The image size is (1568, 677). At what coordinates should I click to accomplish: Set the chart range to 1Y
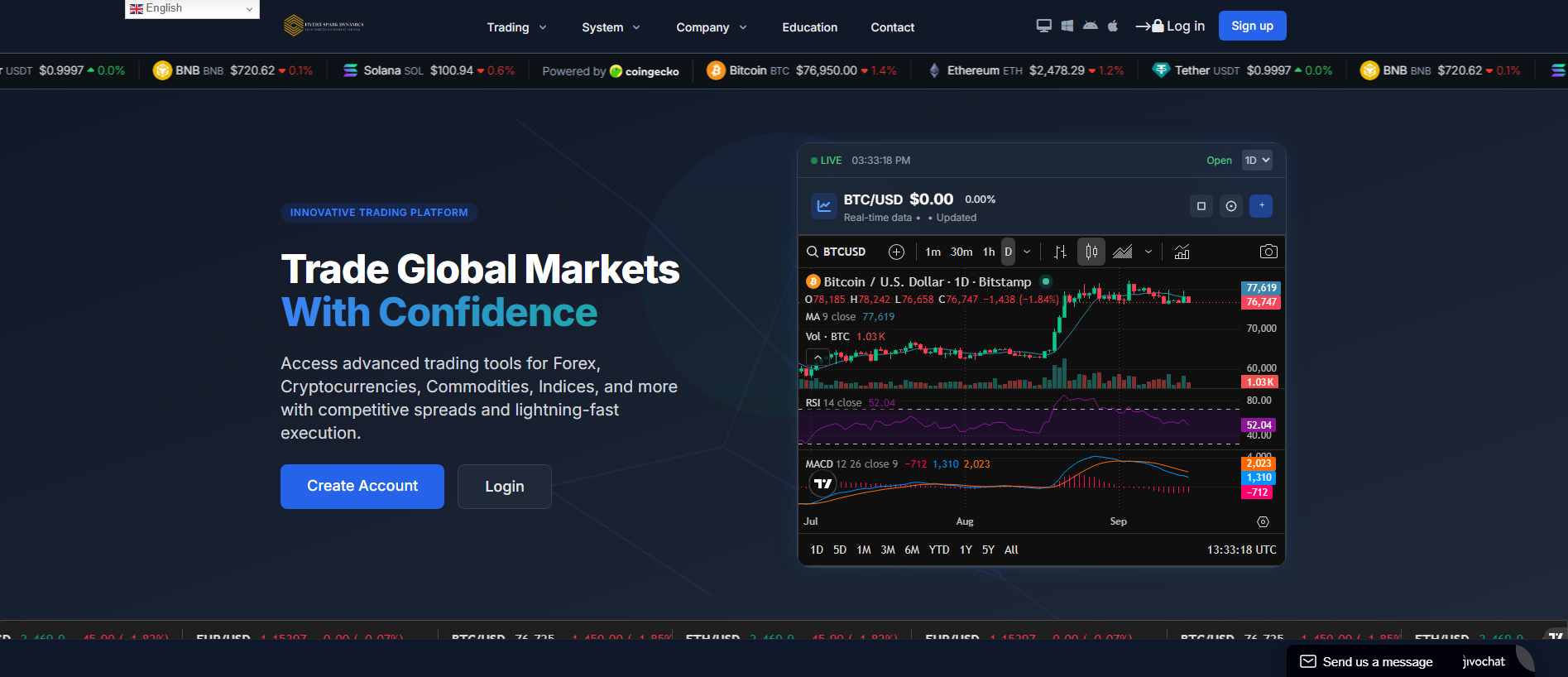(x=966, y=550)
